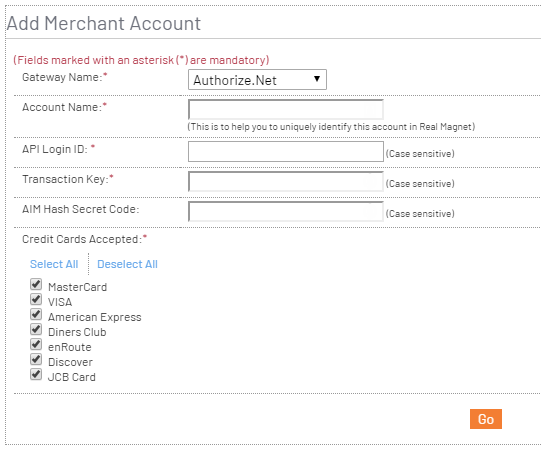Focus the API Login ID field
The width and height of the screenshot is (541, 463).
pos(286,151)
